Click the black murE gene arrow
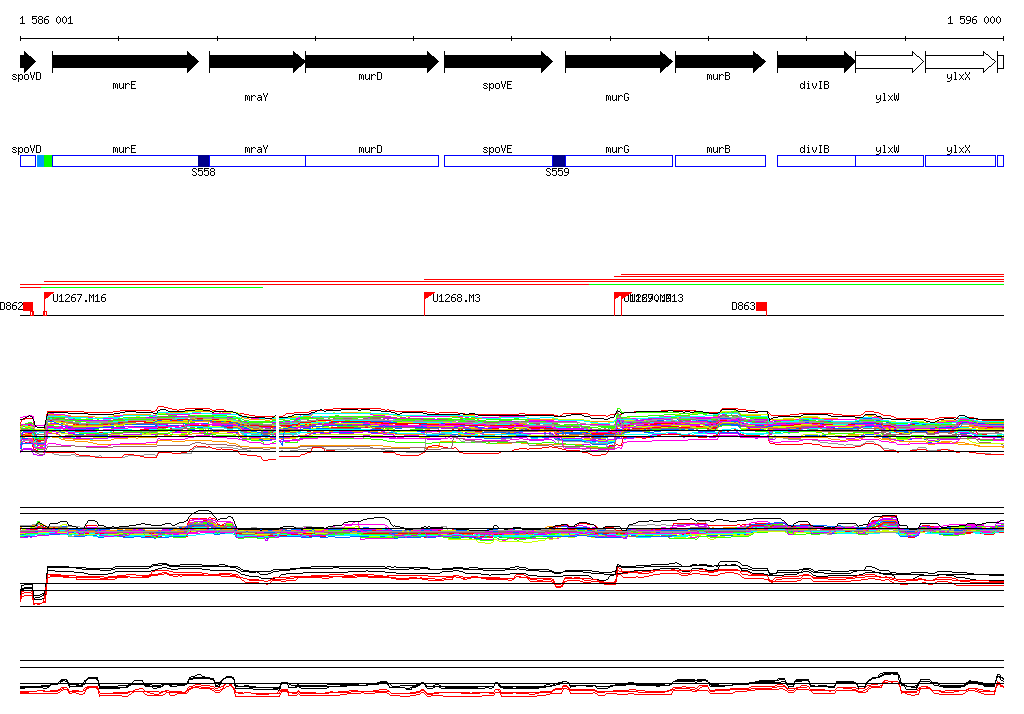The width and height of the screenshot is (1024, 714). [x=125, y=62]
